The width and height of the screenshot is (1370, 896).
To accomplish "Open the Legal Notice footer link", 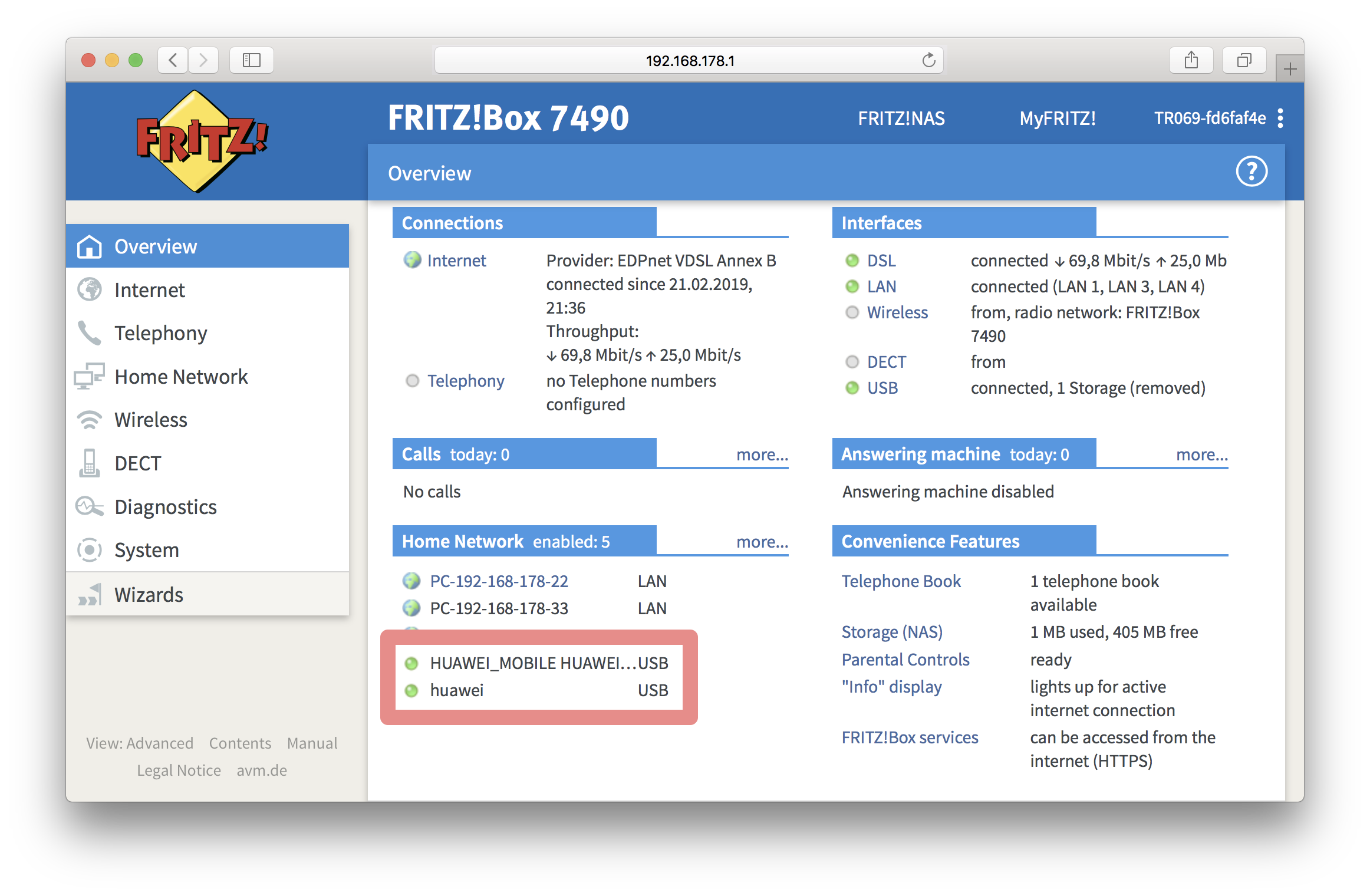I will click(x=179, y=770).
